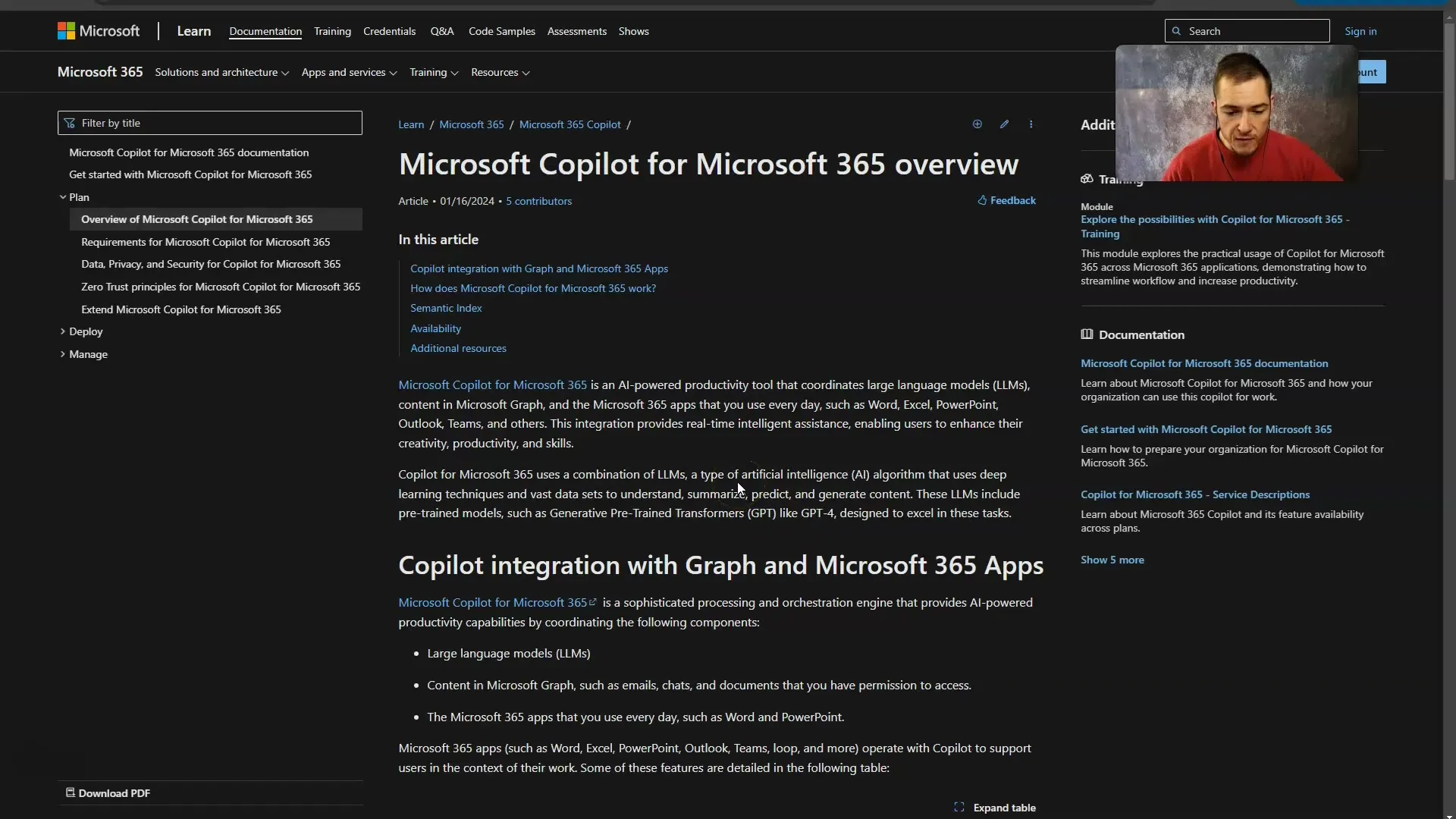Viewport: 1456px width, 819px height.
Task: Click the expand table icon
Action: pyautogui.click(x=958, y=807)
